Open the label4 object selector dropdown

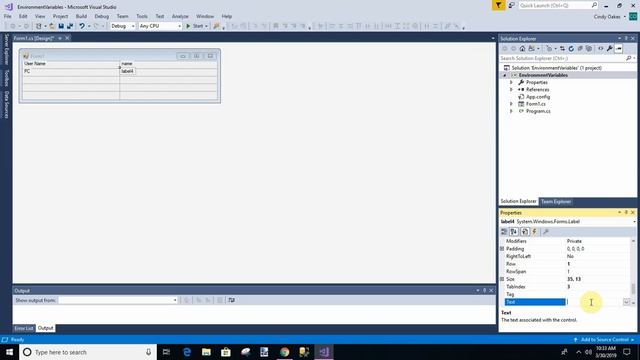(634, 222)
